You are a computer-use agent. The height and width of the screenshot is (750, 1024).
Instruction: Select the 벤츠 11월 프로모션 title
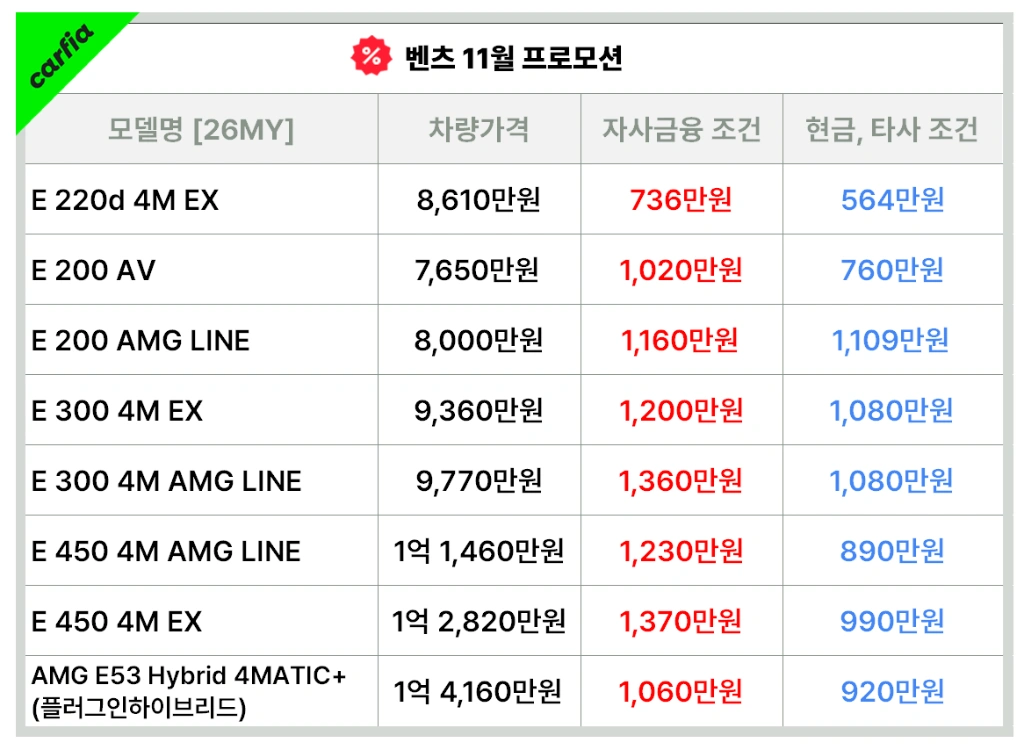(x=514, y=58)
